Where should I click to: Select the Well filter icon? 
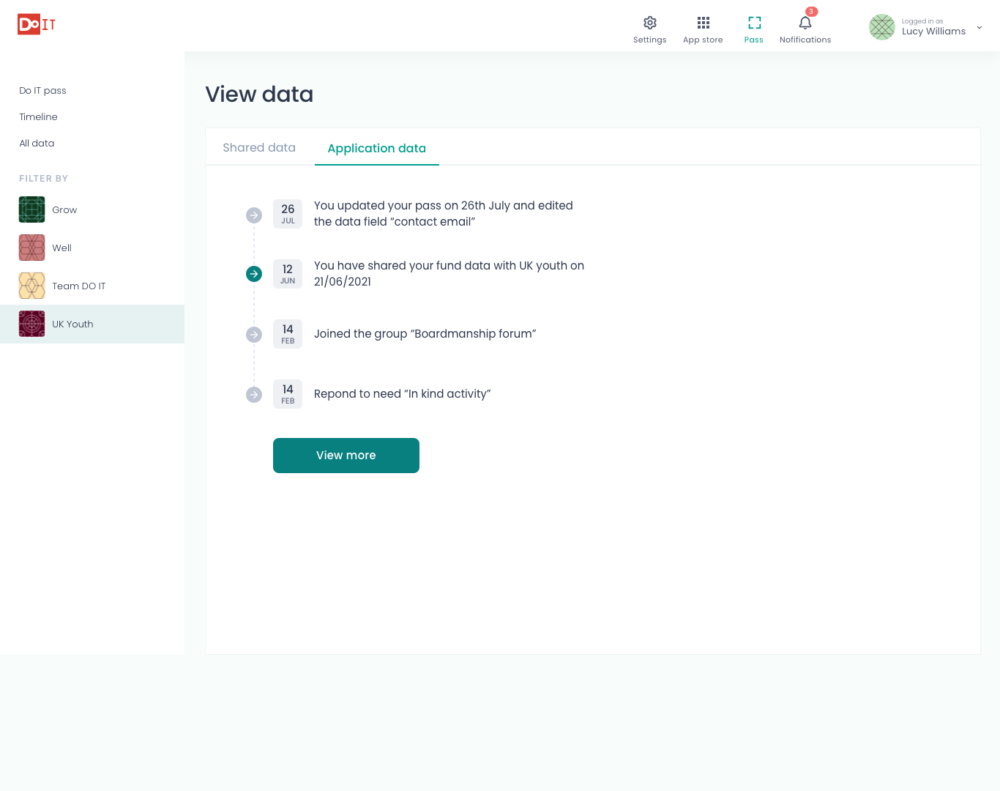[x=32, y=248]
